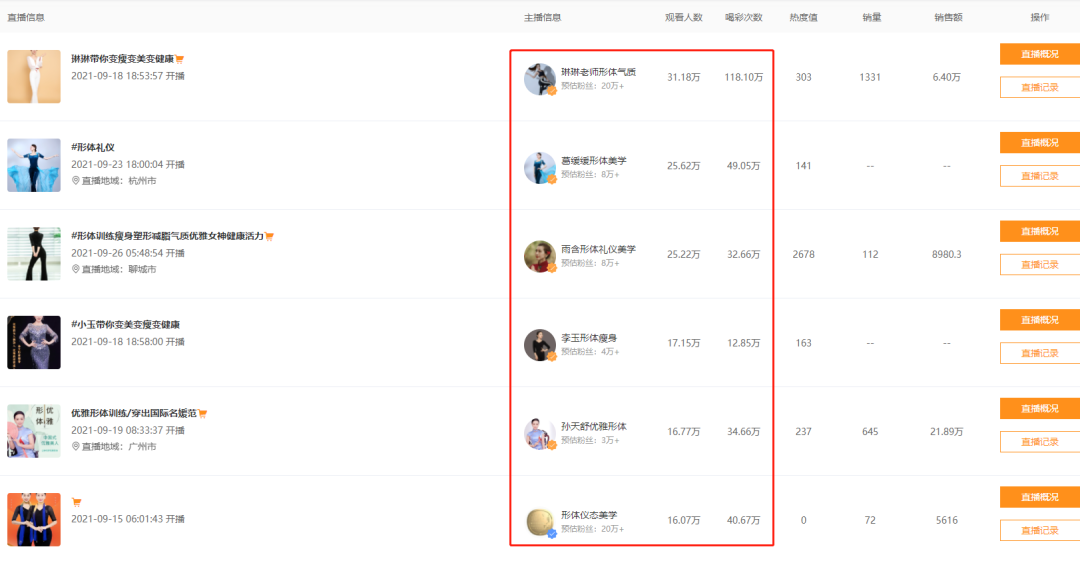Click location pin icon next to 杭州市

click(x=76, y=181)
